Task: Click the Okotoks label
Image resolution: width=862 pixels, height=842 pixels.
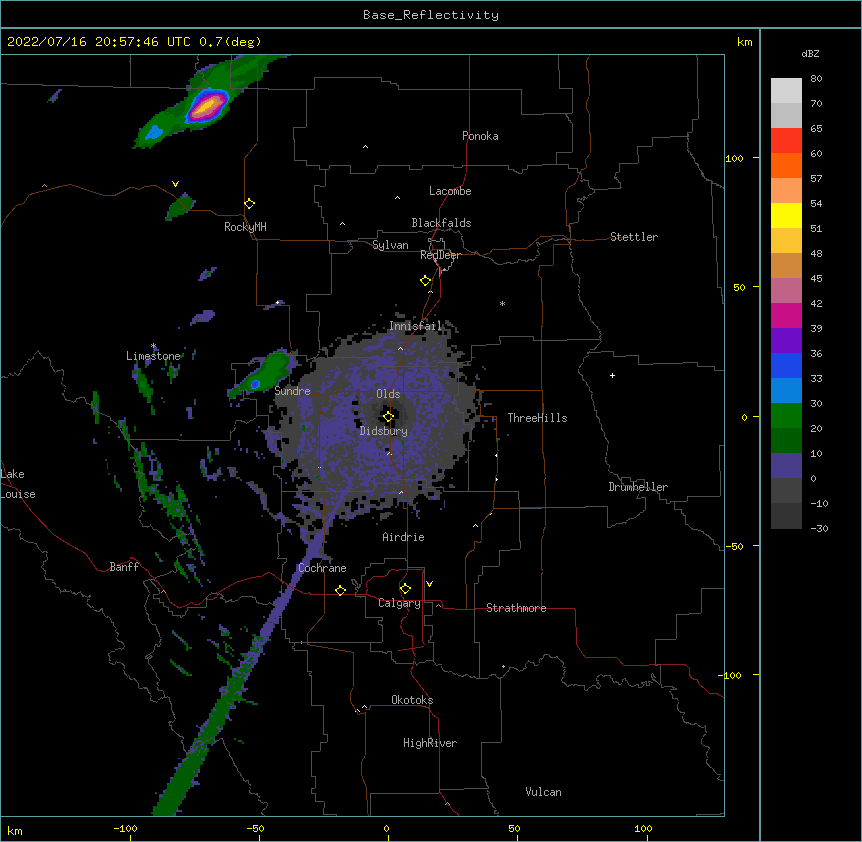Action: [x=412, y=700]
